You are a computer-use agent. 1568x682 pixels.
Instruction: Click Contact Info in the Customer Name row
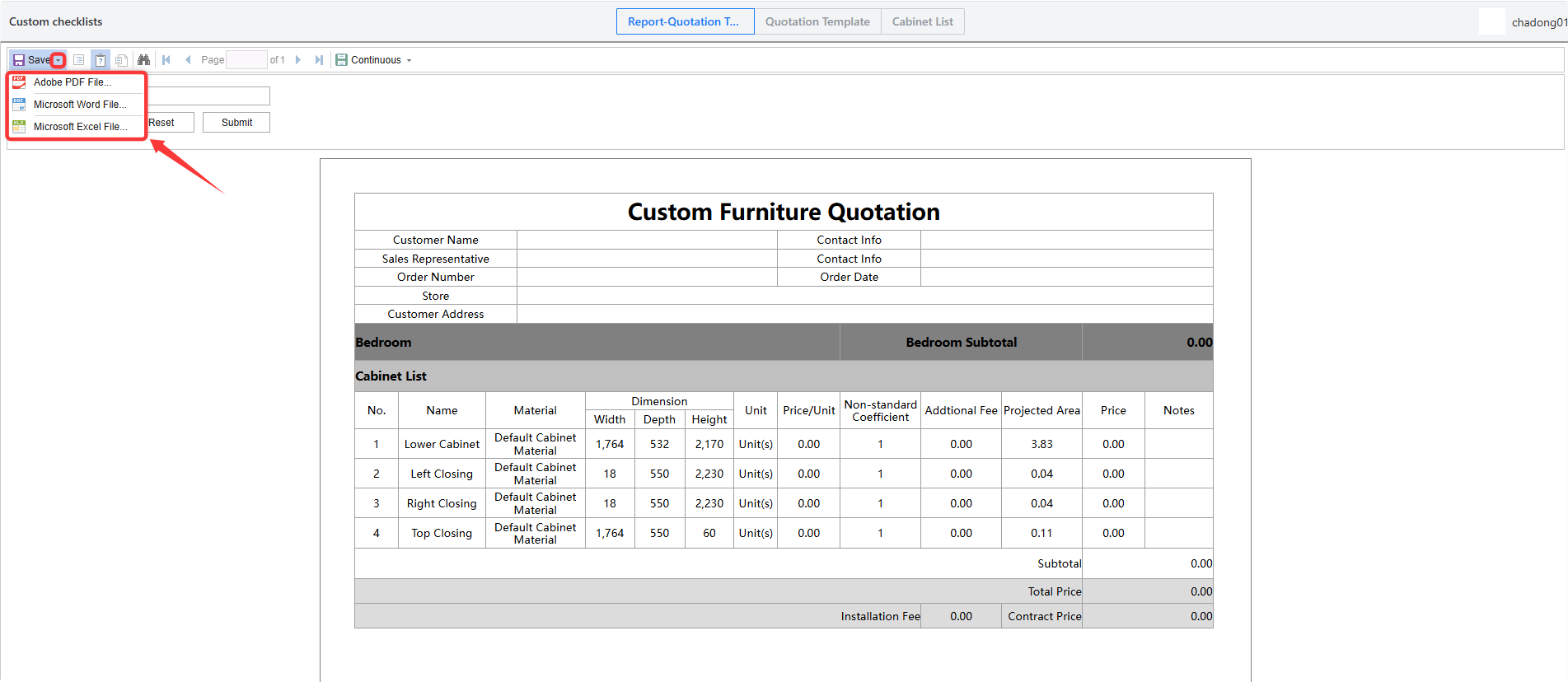(x=850, y=240)
